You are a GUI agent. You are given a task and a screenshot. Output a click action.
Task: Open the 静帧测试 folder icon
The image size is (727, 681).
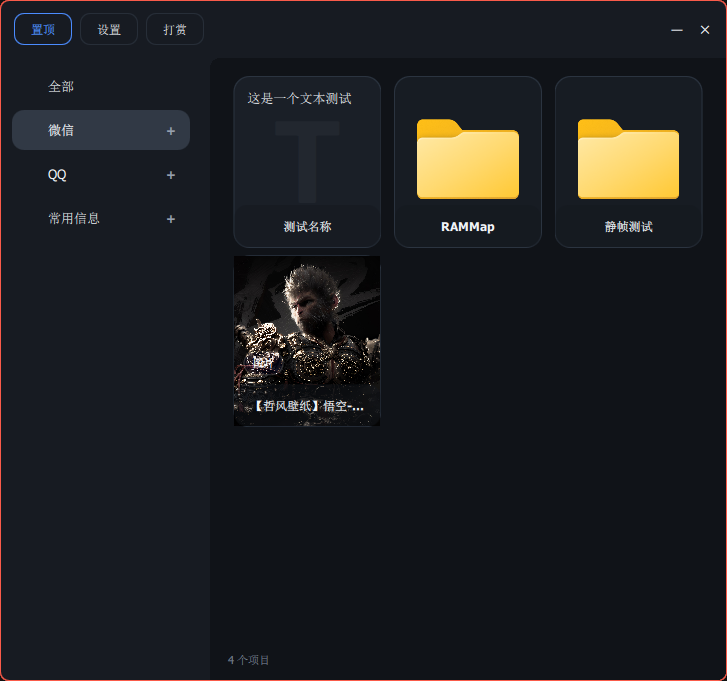pos(628,159)
